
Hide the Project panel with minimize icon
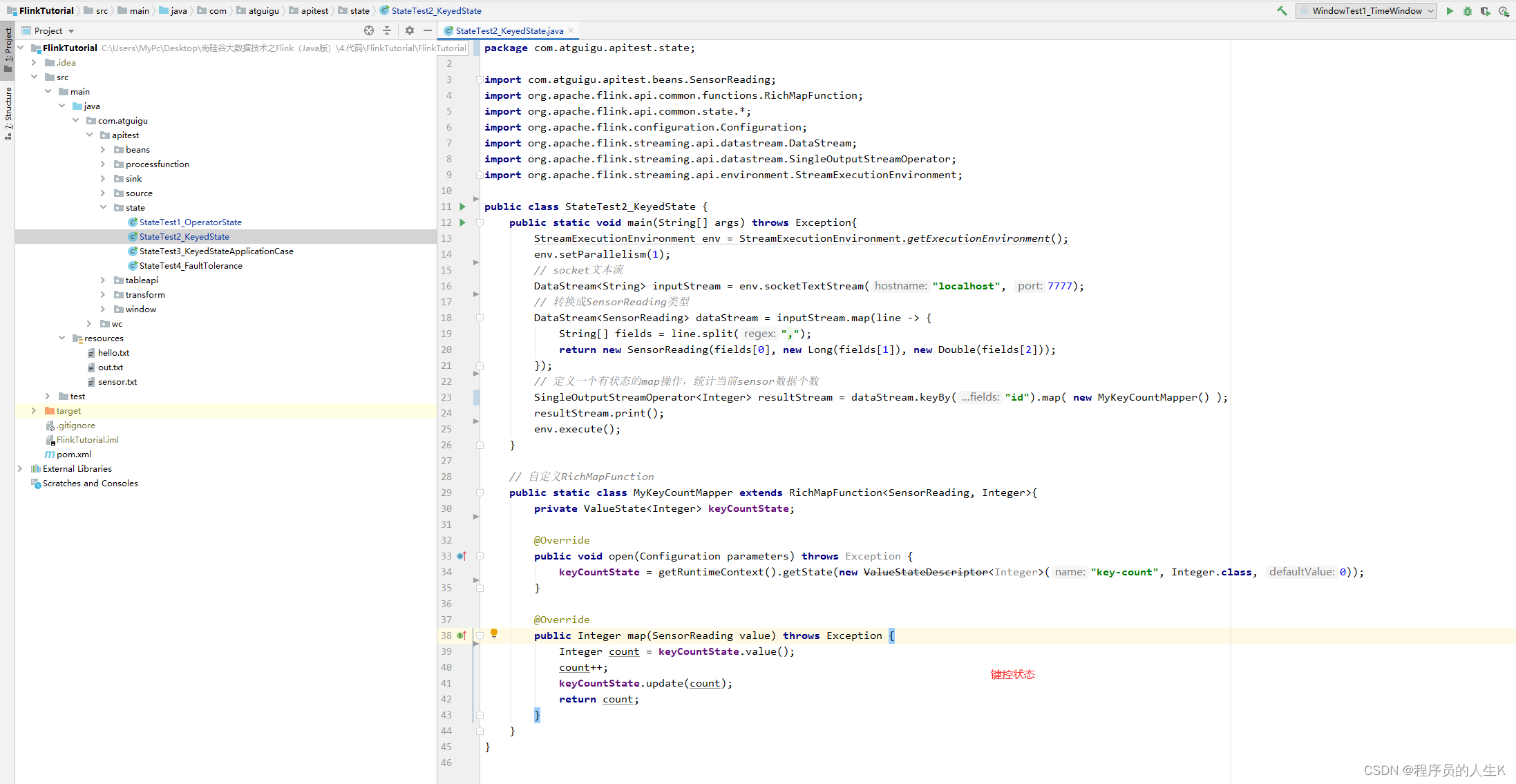click(x=428, y=30)
